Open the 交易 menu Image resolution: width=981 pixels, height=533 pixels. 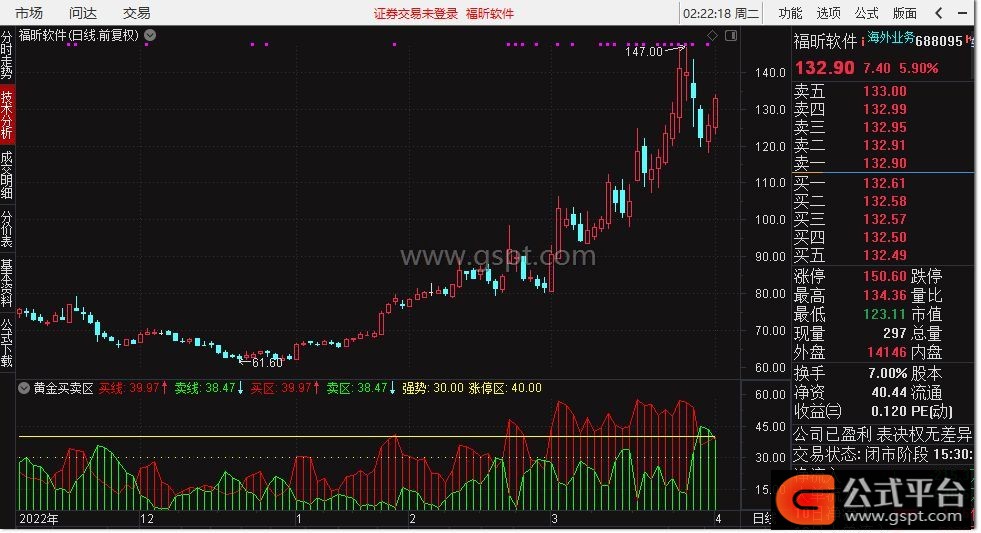coord(136,13)
